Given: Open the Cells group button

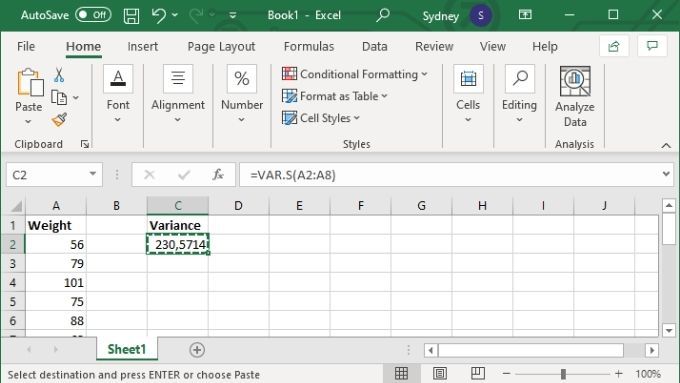Looking at the screenshot, I should point(468,94).
